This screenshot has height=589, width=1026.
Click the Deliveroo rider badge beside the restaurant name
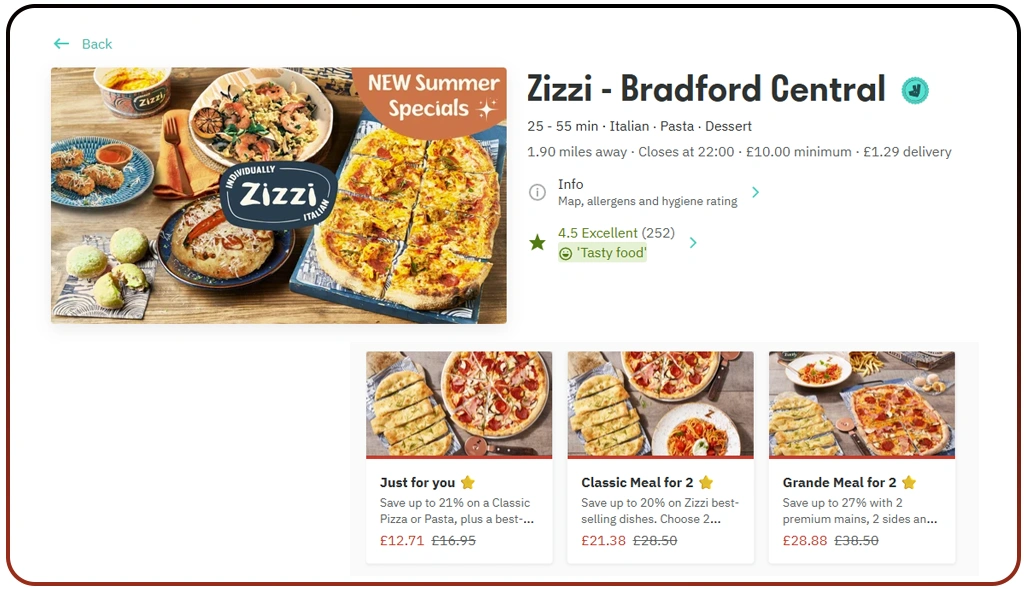tap(917, 89)
